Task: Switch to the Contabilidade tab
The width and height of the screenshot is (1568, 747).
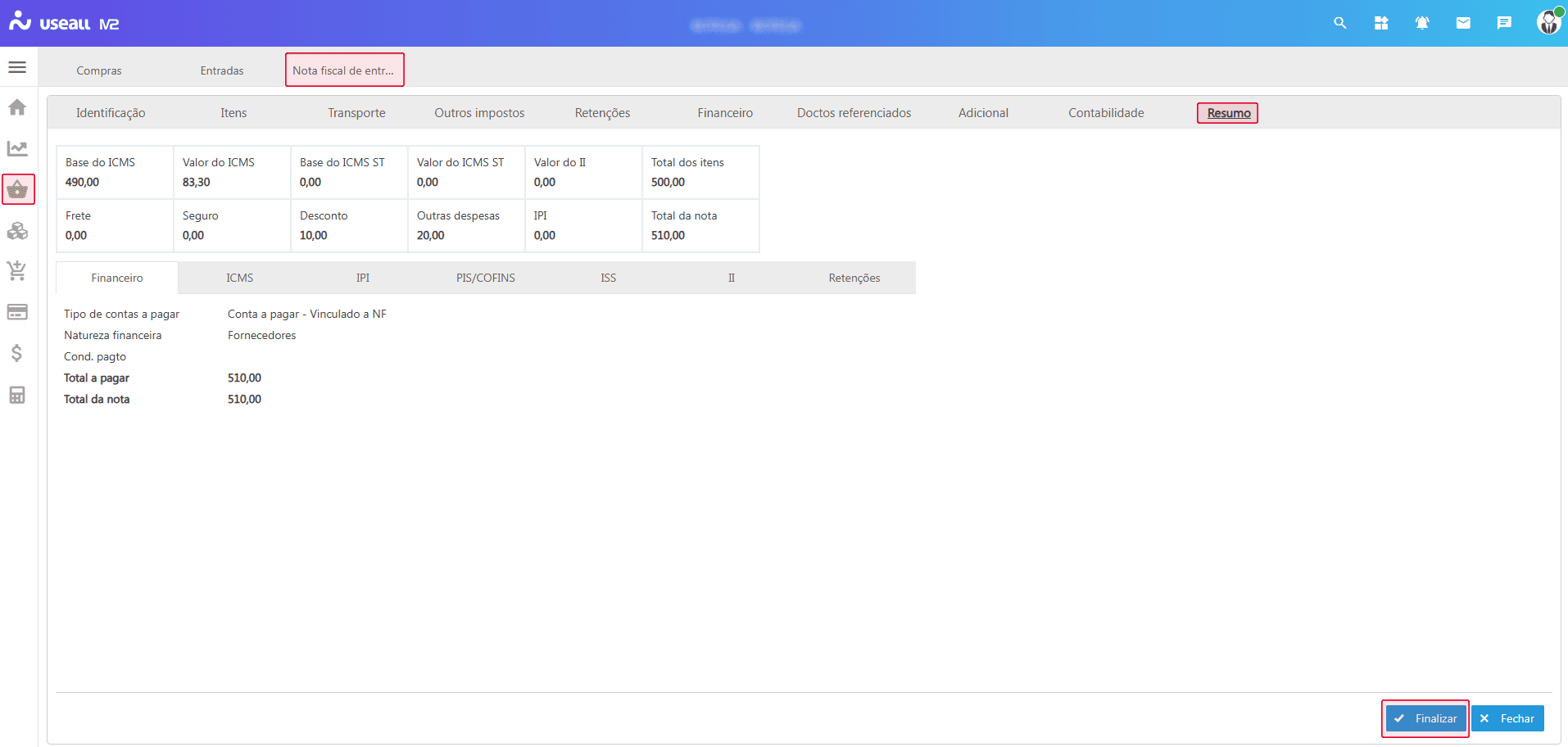Action: click(x=1106, y=113)
